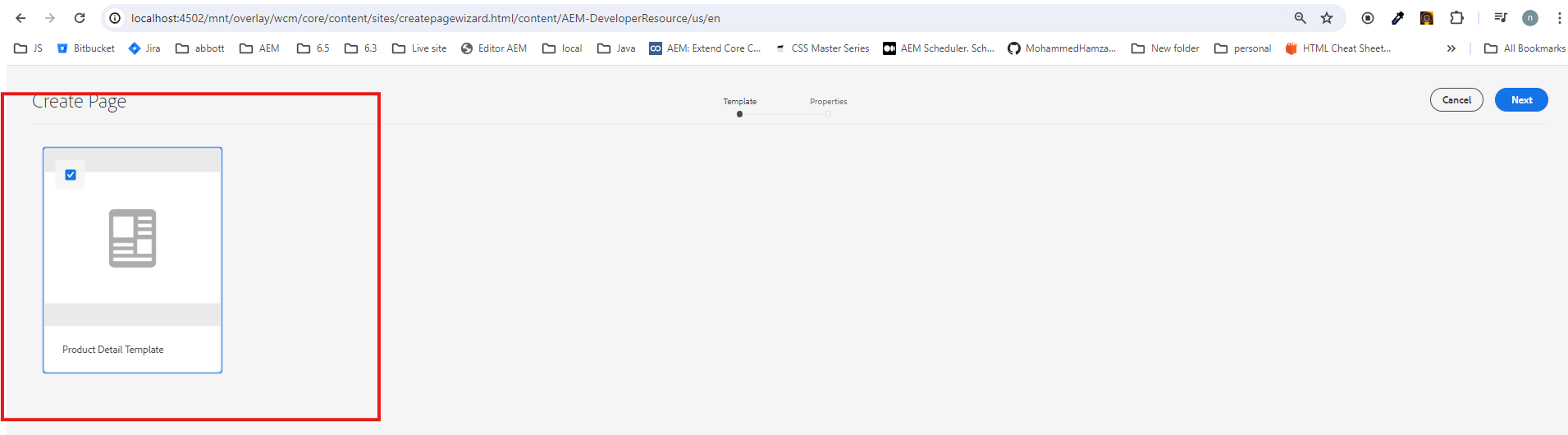Viewport: 1568px width, 435px height.
Task: Click the Next button
Action: [1520, 100]
